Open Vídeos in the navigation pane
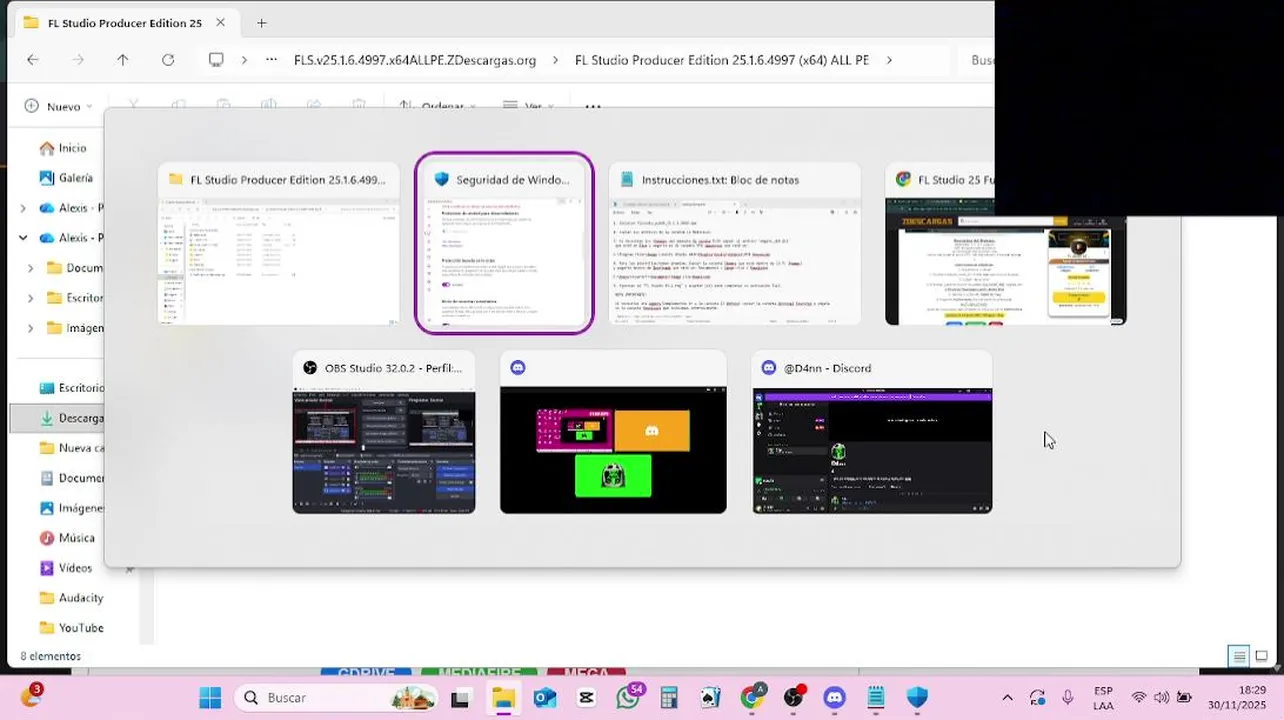 point(65,568)
